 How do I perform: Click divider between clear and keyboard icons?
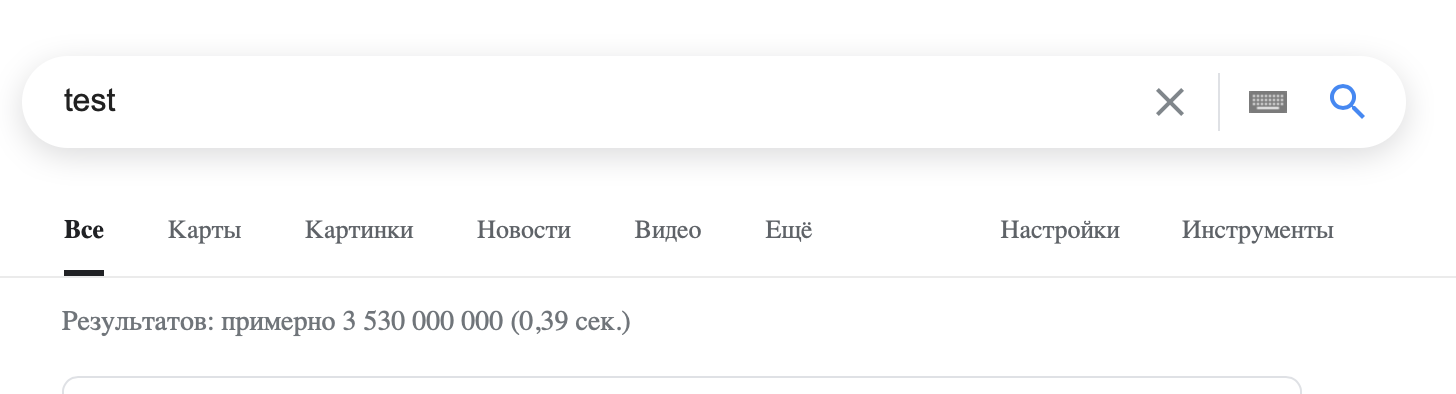[x=1219, y=102]
